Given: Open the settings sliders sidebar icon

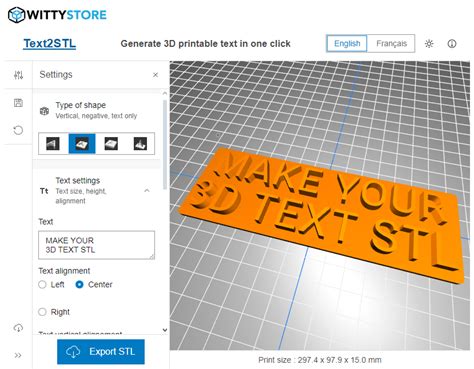Looking at the screenshot, I should click(x=18, y=75).
